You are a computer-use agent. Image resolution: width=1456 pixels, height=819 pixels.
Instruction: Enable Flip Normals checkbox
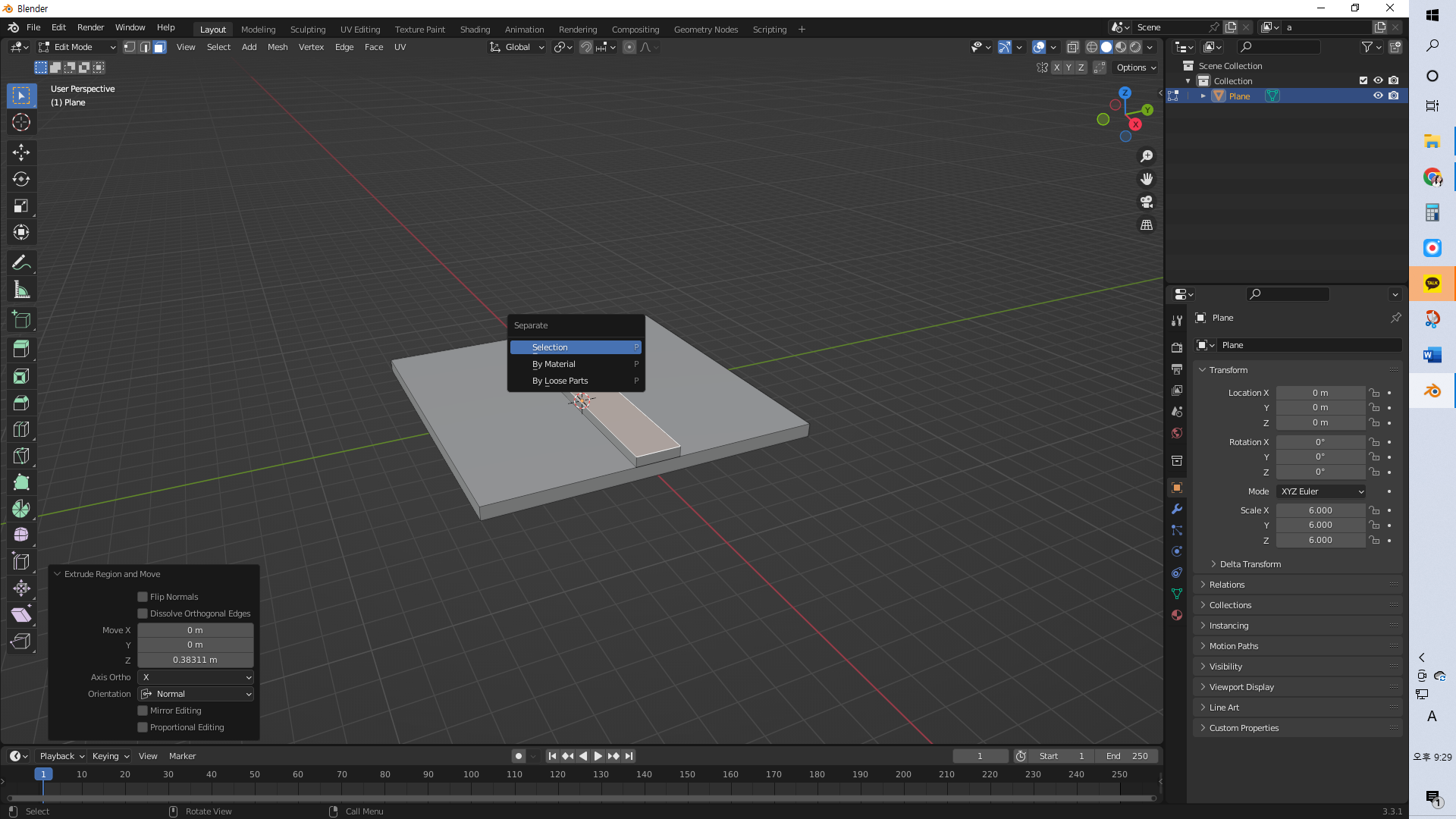pos(143,597)
